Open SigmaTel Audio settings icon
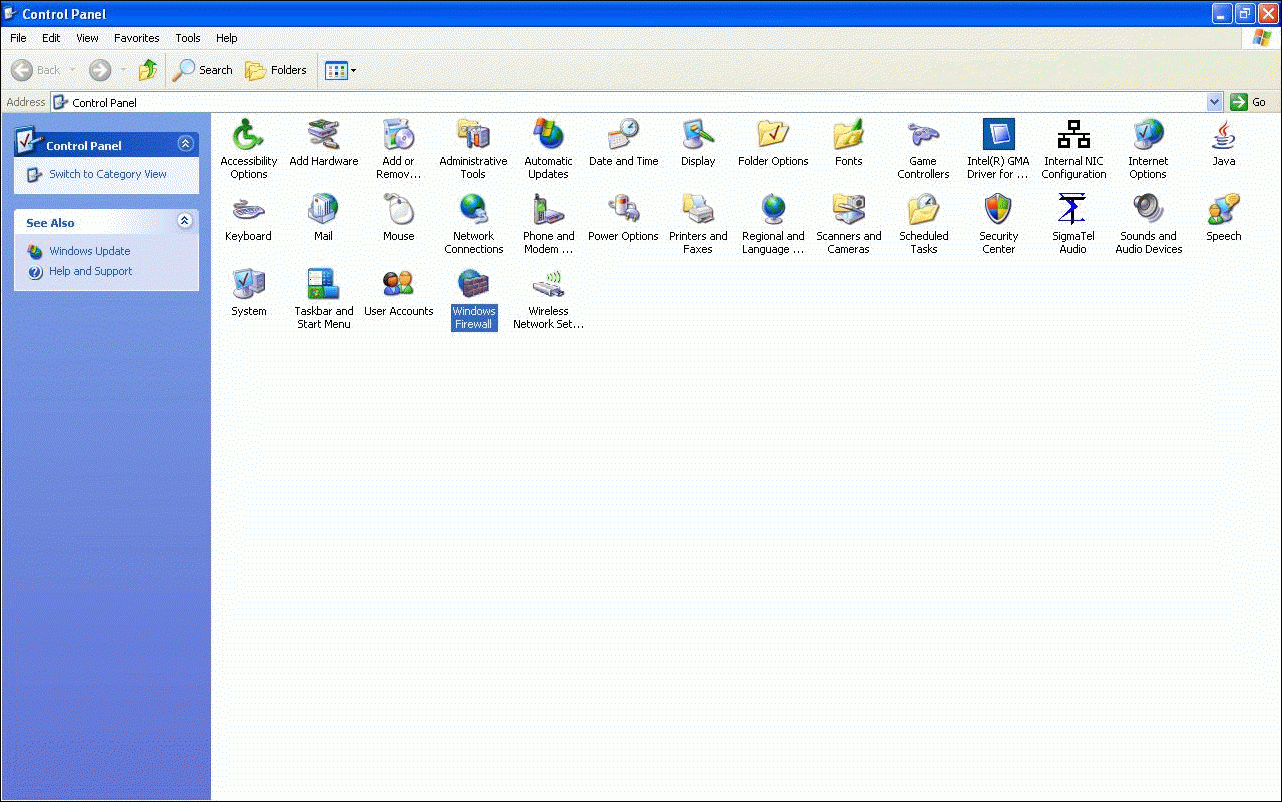Screen dimensions: 1282x802 pyautogui.click(x=1072, y=210)
